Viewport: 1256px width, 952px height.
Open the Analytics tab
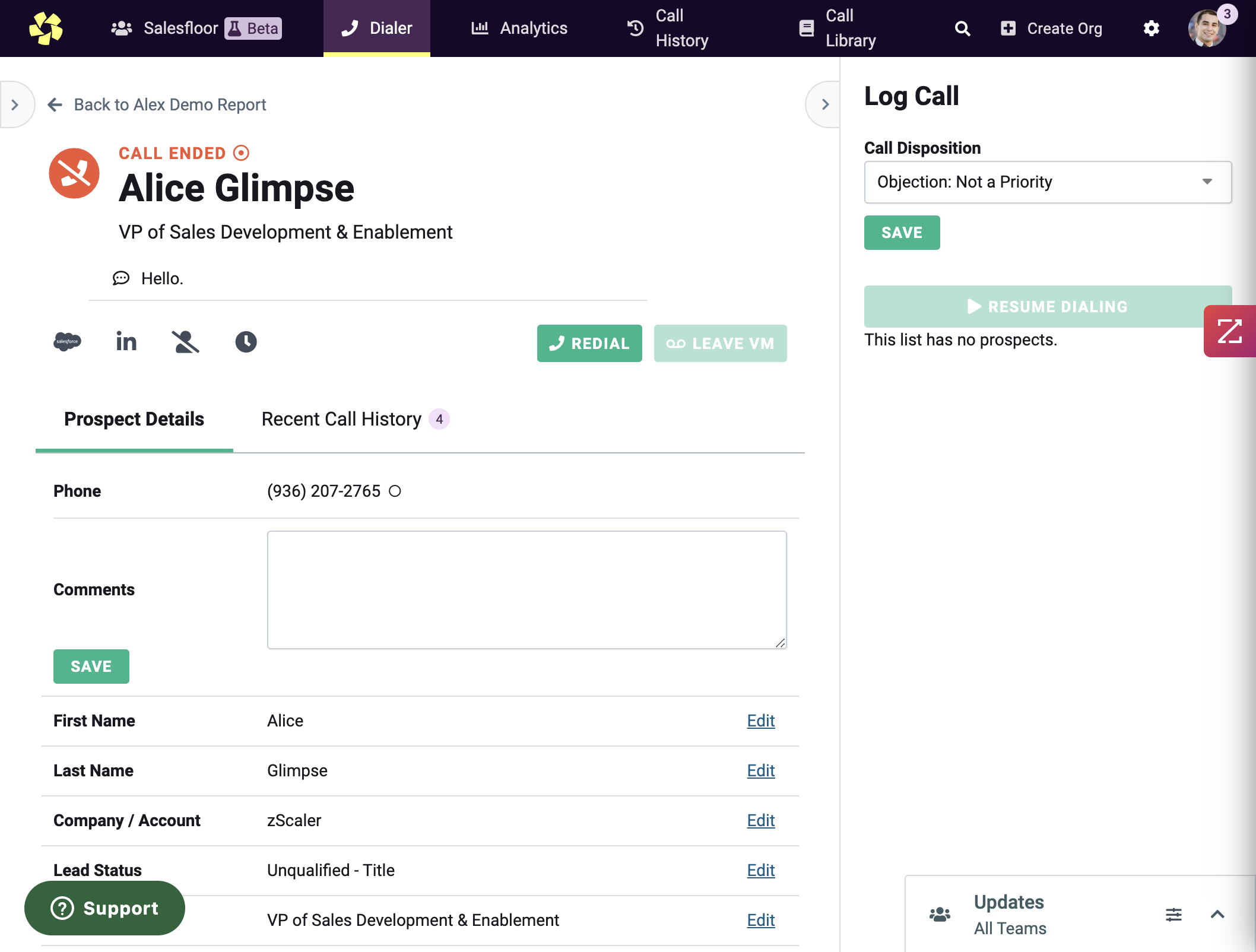coord(519,28)
